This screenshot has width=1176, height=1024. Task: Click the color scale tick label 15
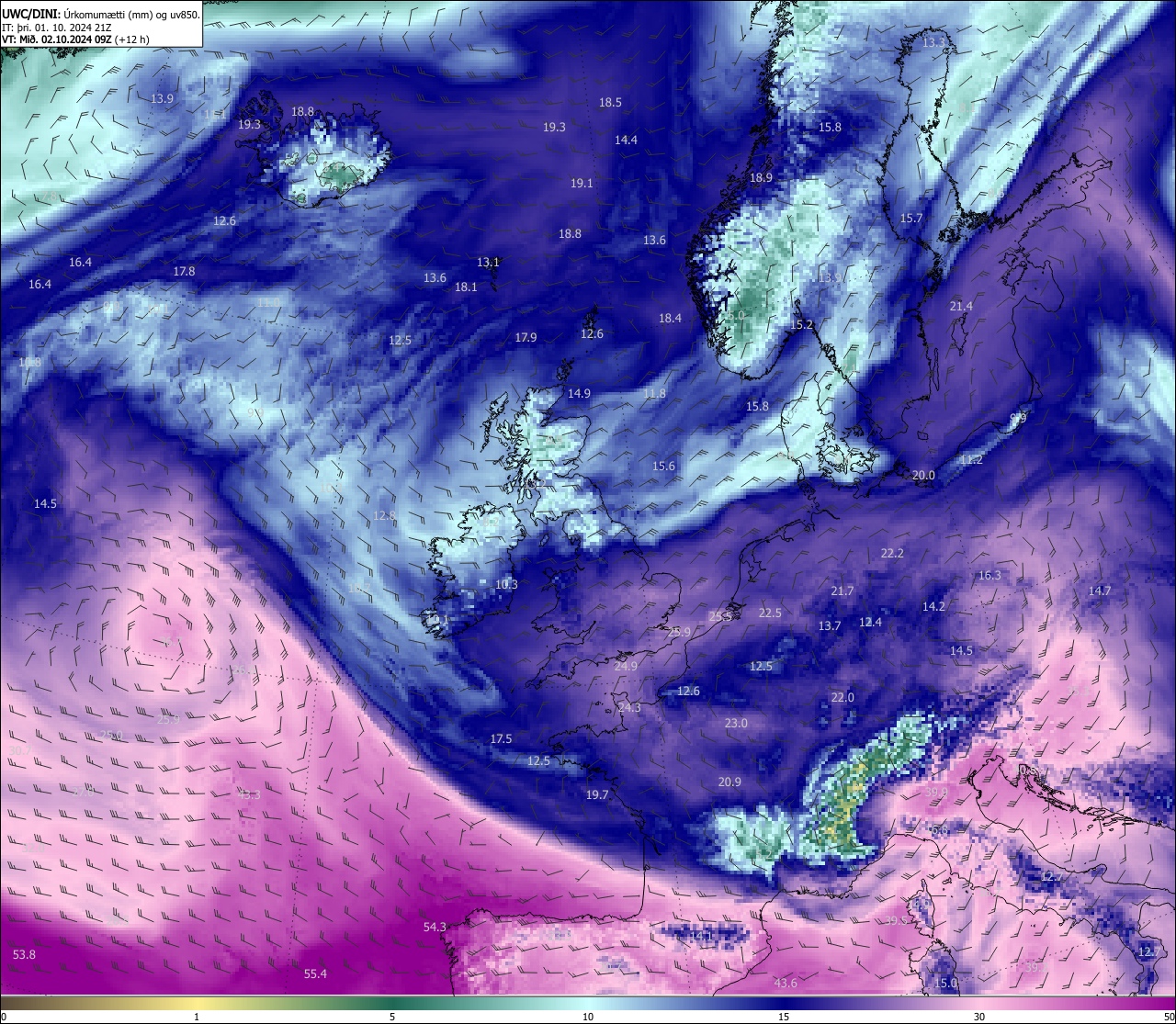click(x=784, y=1017)
